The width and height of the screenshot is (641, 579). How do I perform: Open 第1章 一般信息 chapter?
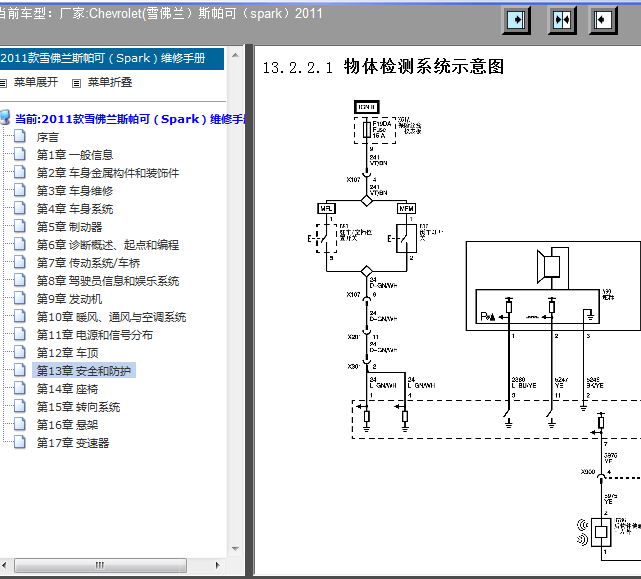click(75, 155)
